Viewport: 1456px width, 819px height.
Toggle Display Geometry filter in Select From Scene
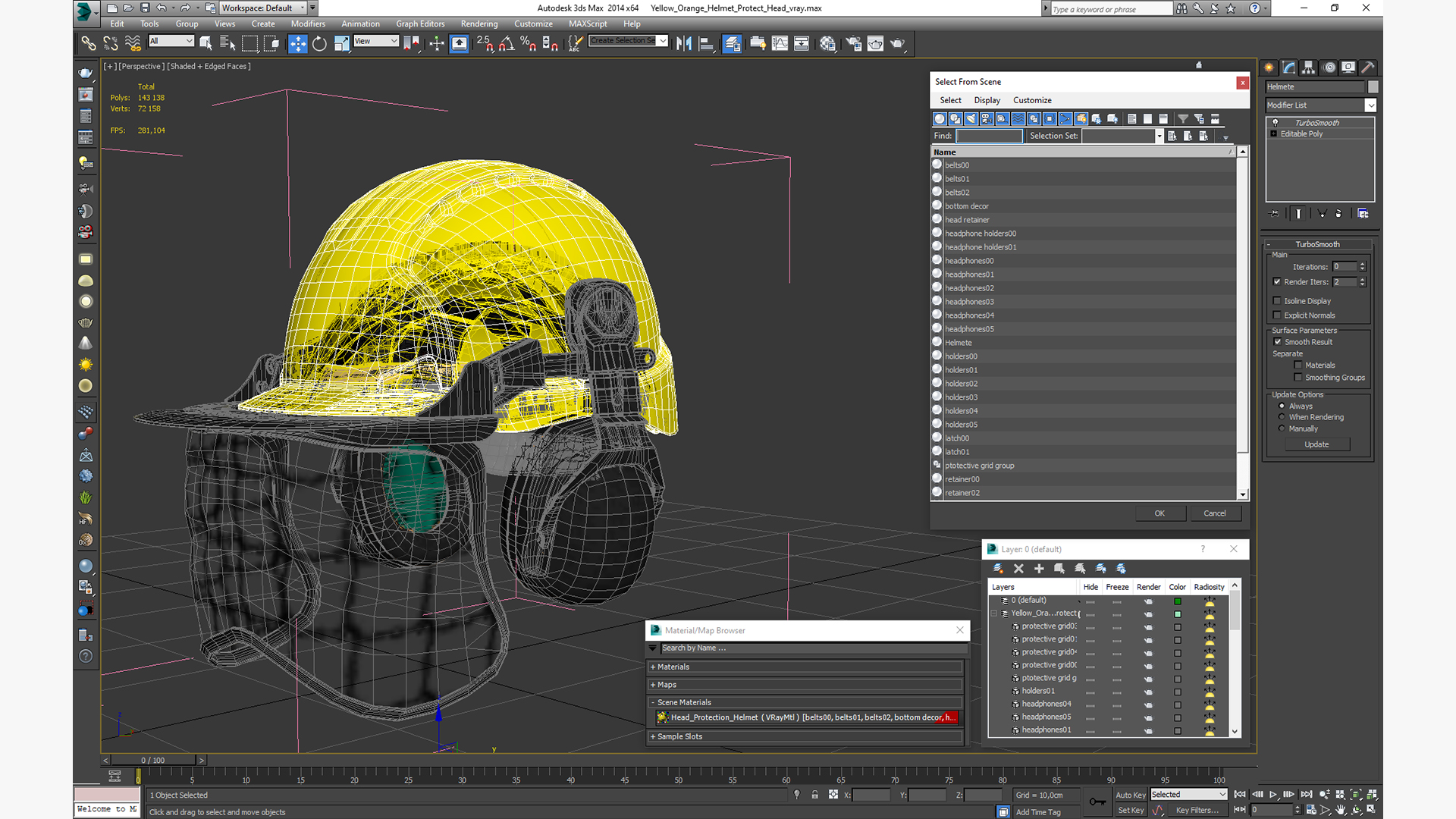click(940, 119)
